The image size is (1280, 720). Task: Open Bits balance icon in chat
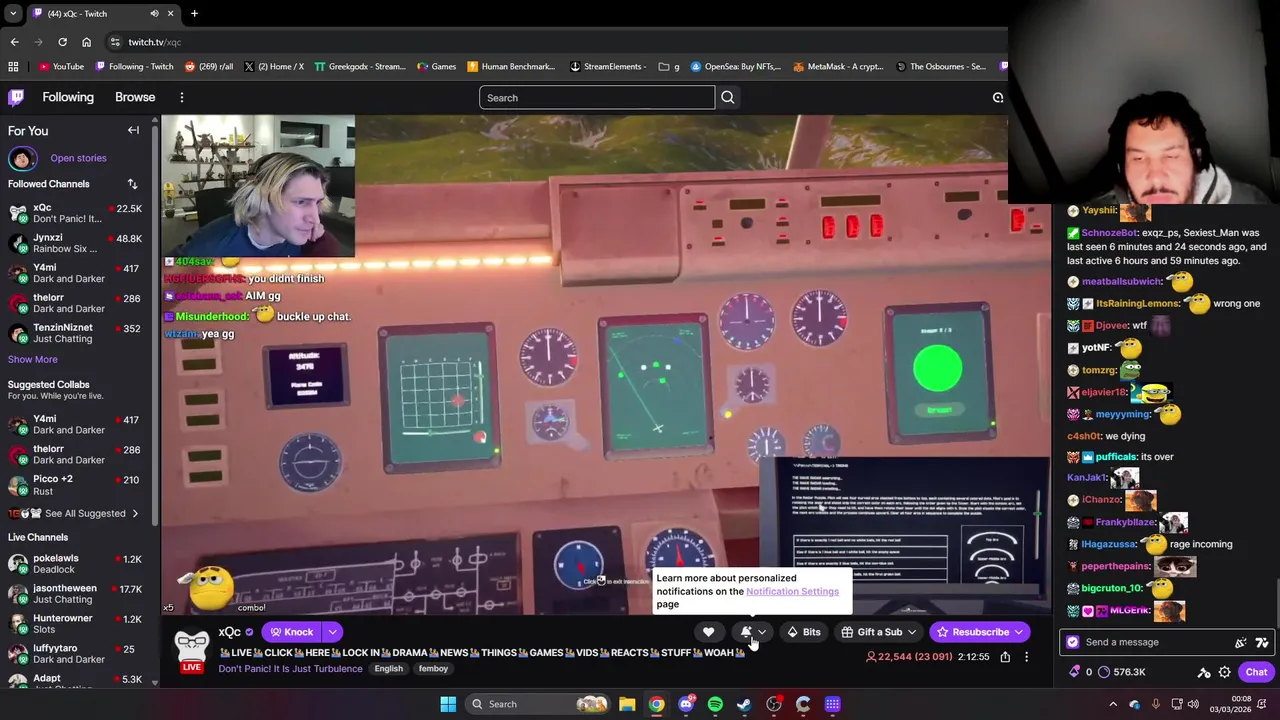click(1075, 672)
